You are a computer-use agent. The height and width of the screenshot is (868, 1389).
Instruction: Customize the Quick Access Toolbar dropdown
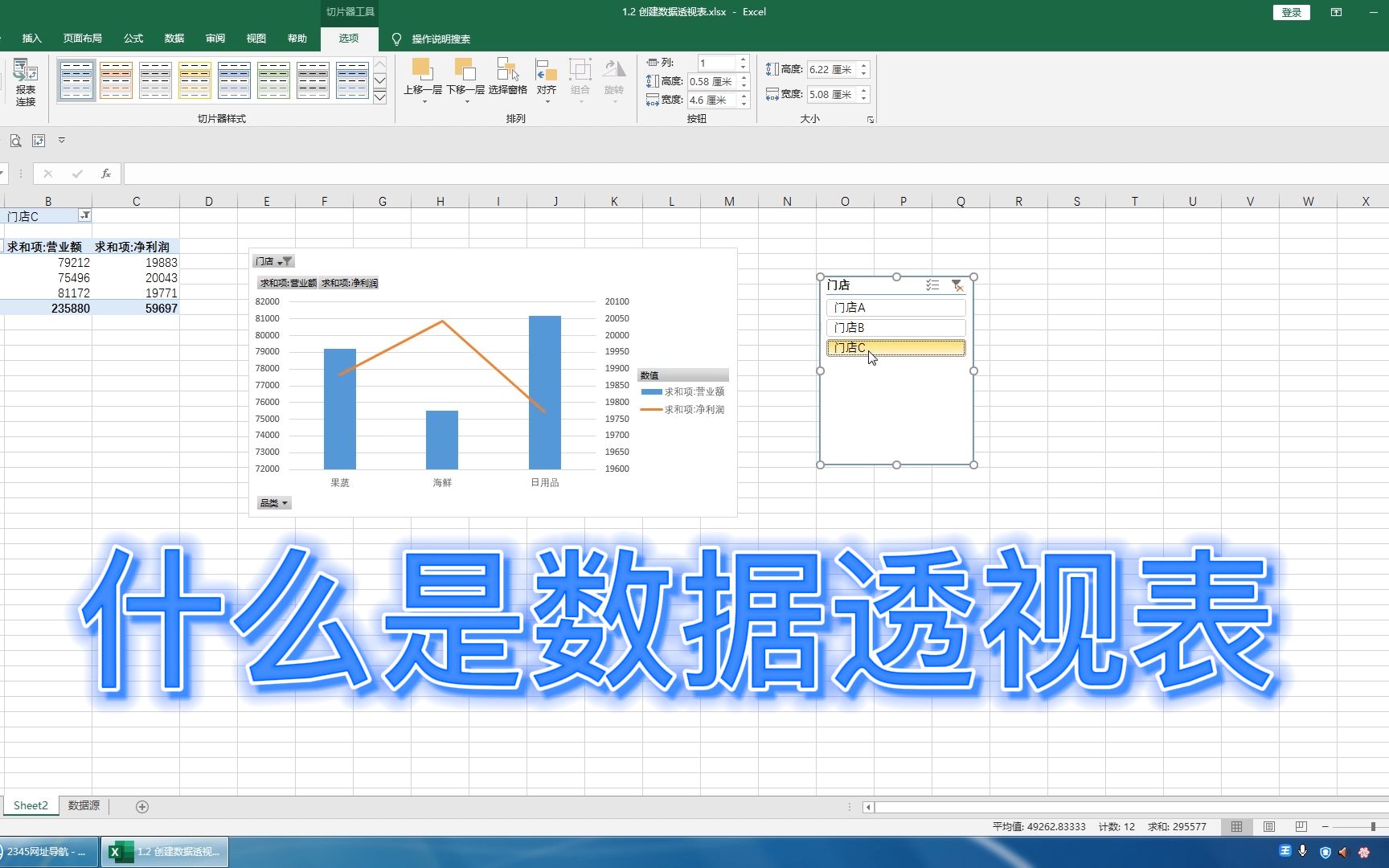(61, 141)
